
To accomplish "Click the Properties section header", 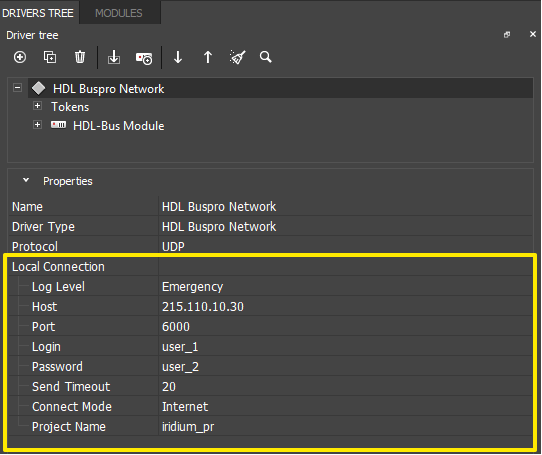I will point(68,181).
